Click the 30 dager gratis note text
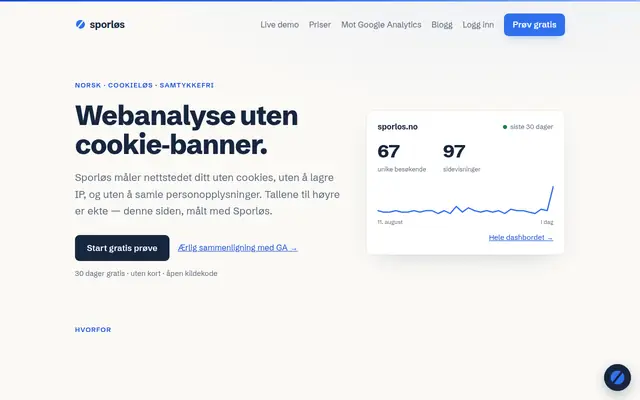 [146, 273]
